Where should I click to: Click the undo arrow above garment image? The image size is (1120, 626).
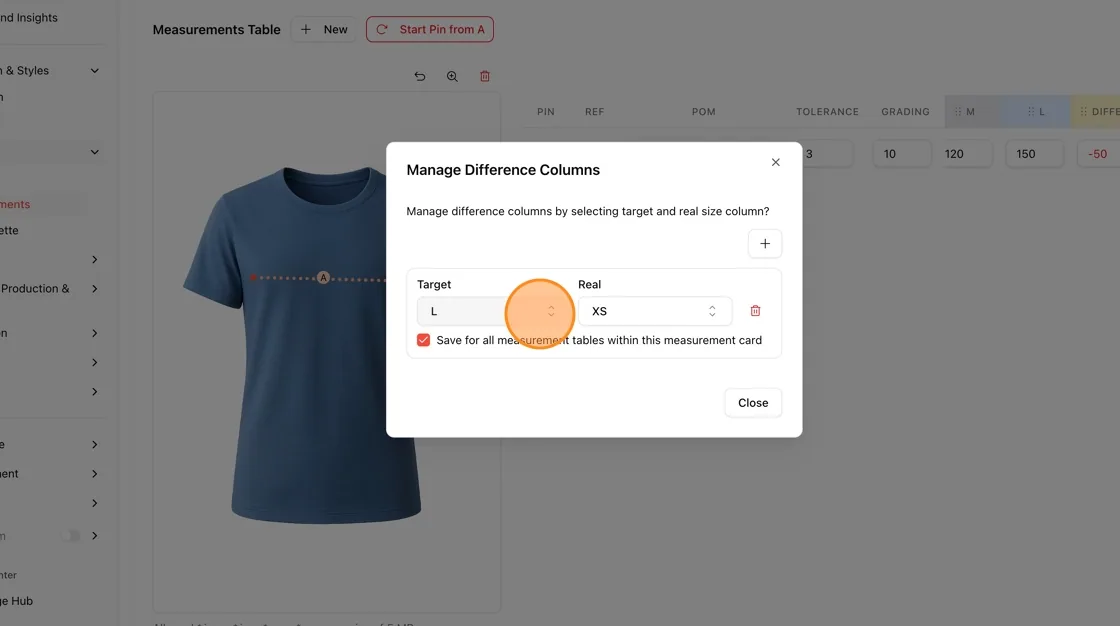click(x=420, y=76)
